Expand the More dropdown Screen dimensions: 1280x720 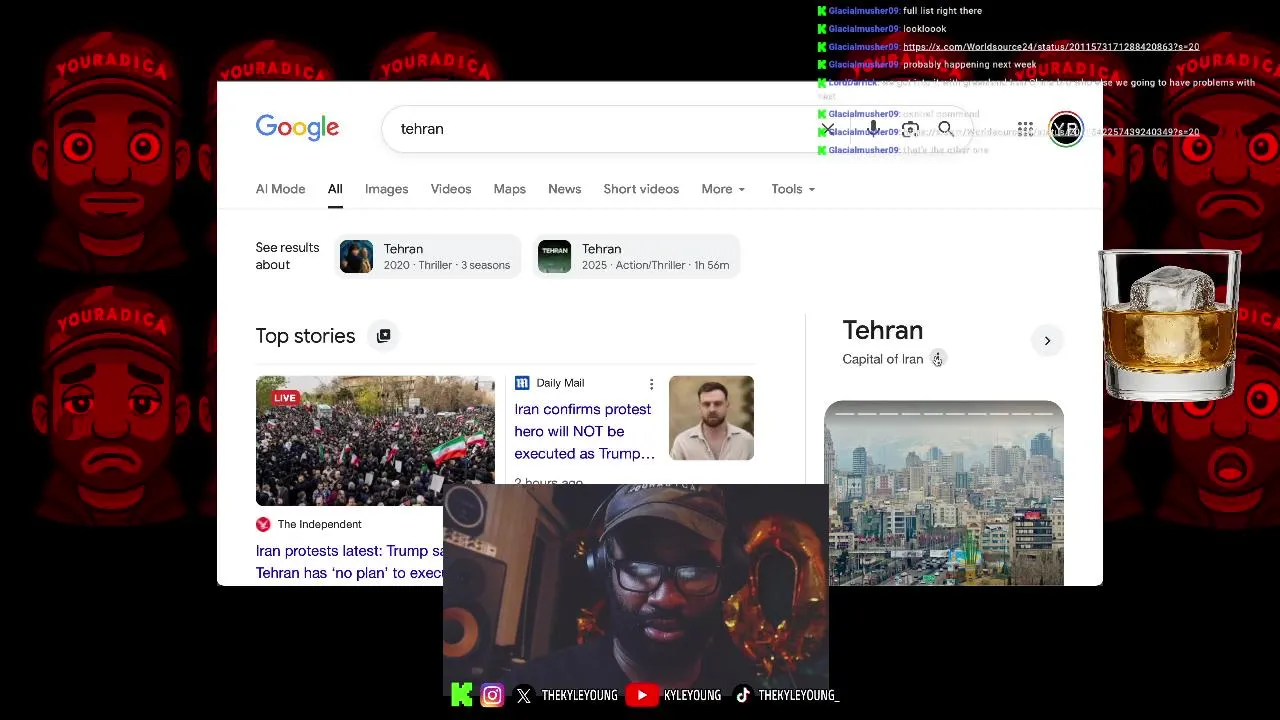723,189
